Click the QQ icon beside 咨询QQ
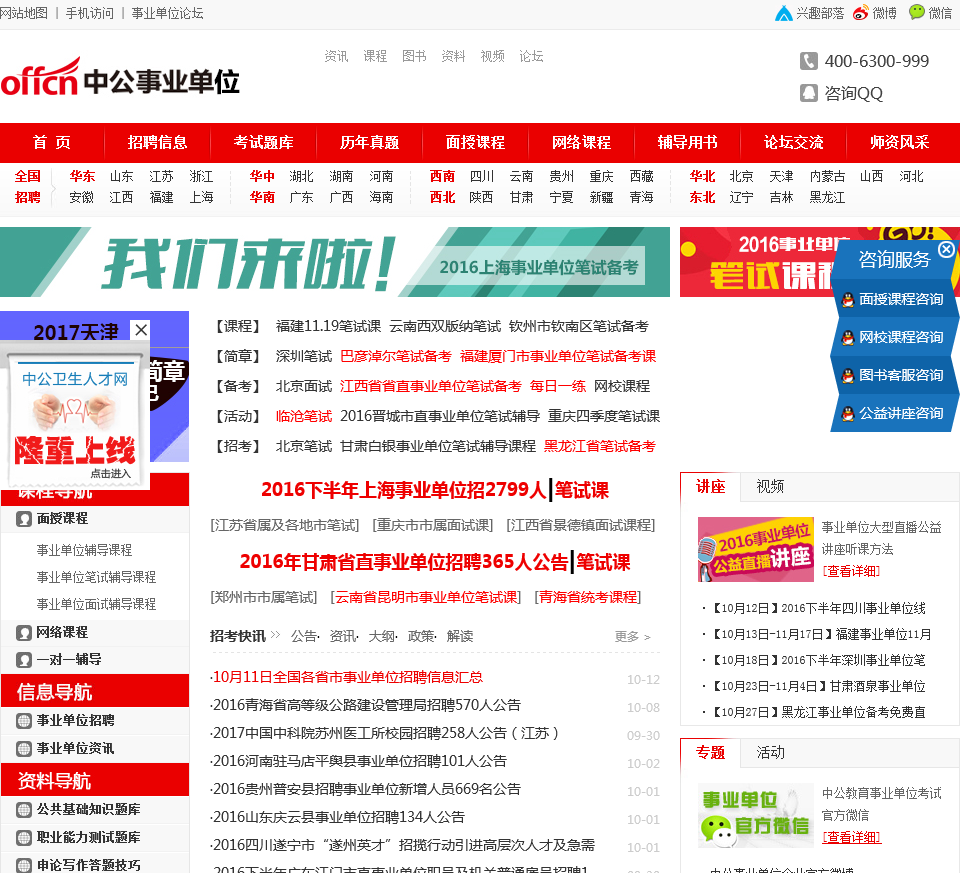The width and height of the screenshot is (960, 873). click(809, 93)
